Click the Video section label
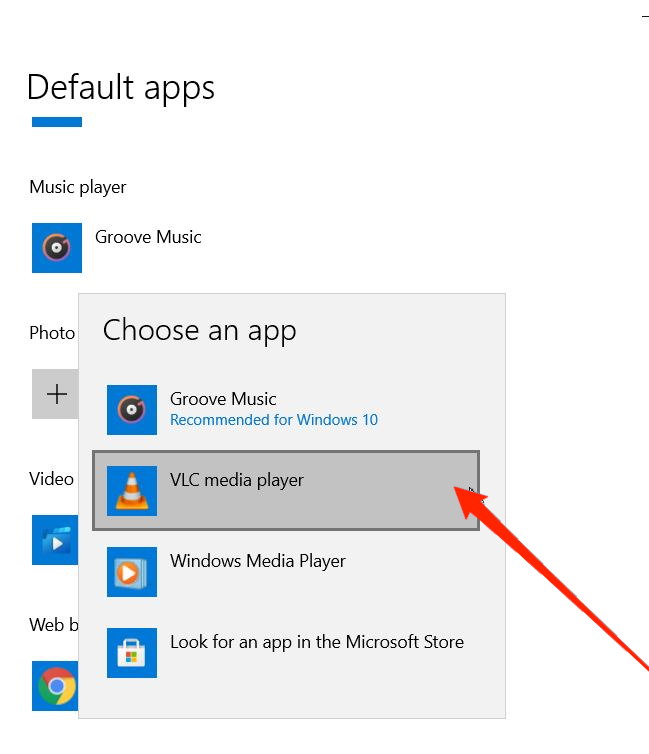The image size is (649, 754). tap(52, 479)
